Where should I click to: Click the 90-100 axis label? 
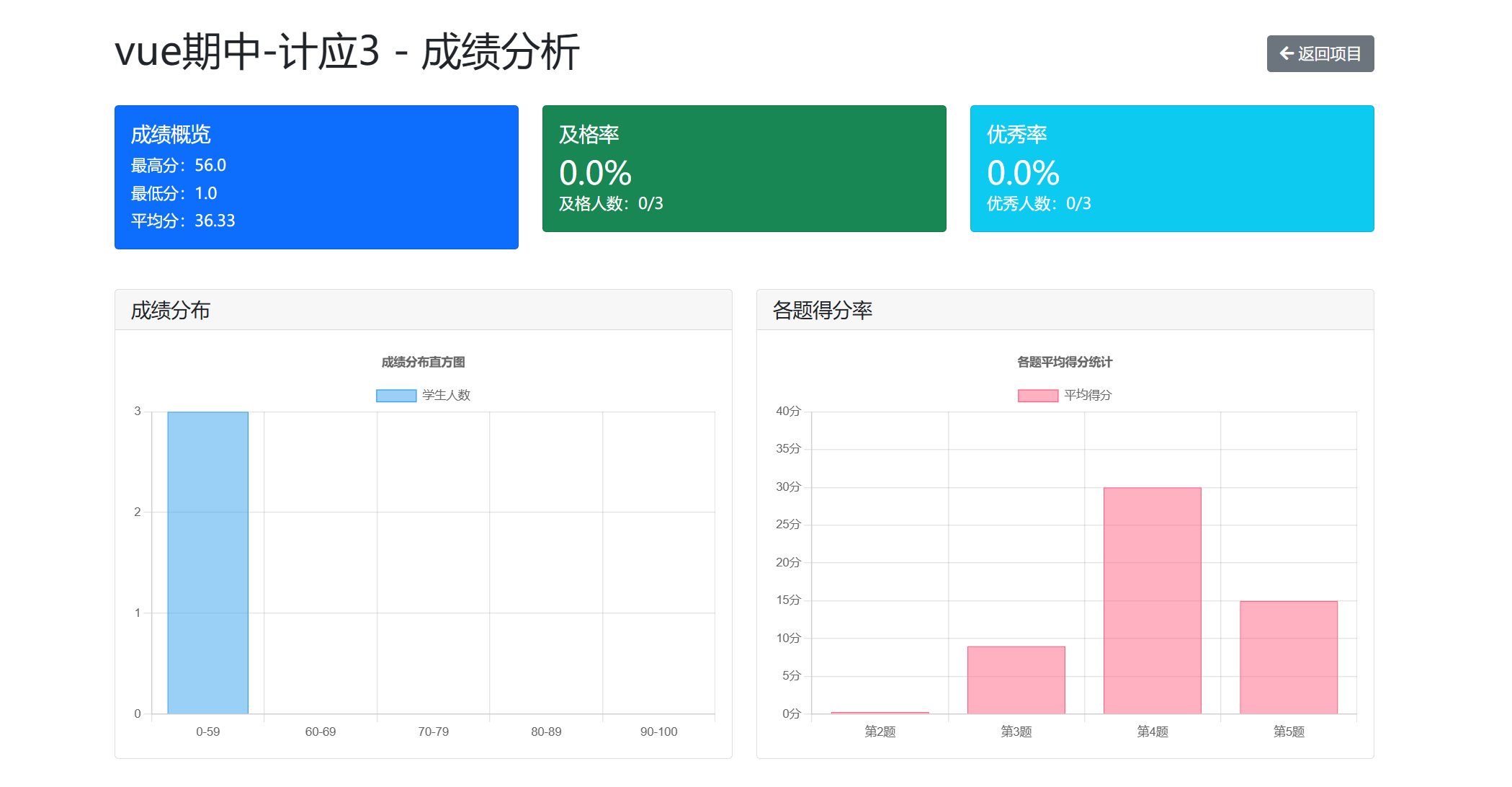659,732
